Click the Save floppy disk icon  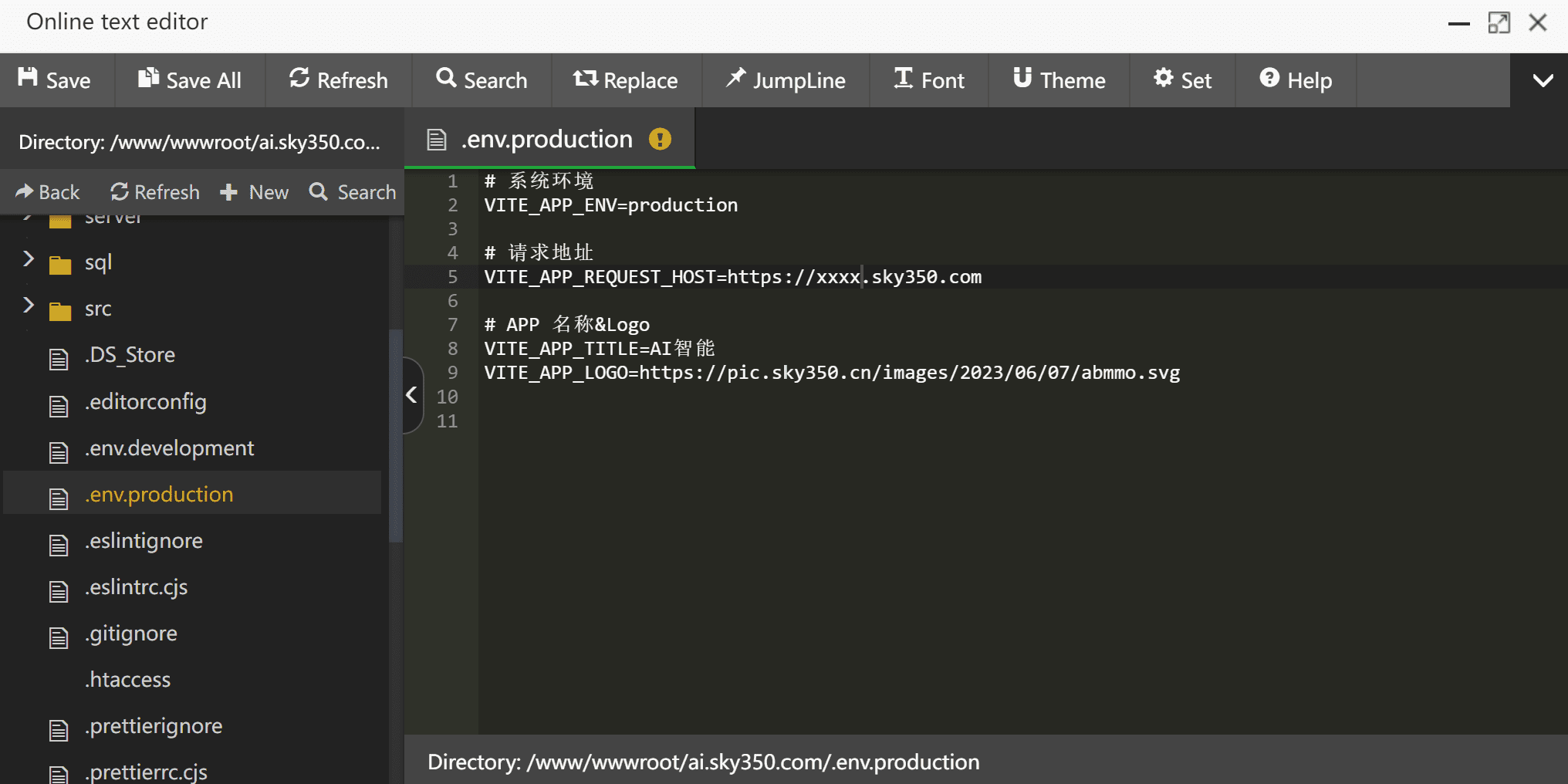29,79
